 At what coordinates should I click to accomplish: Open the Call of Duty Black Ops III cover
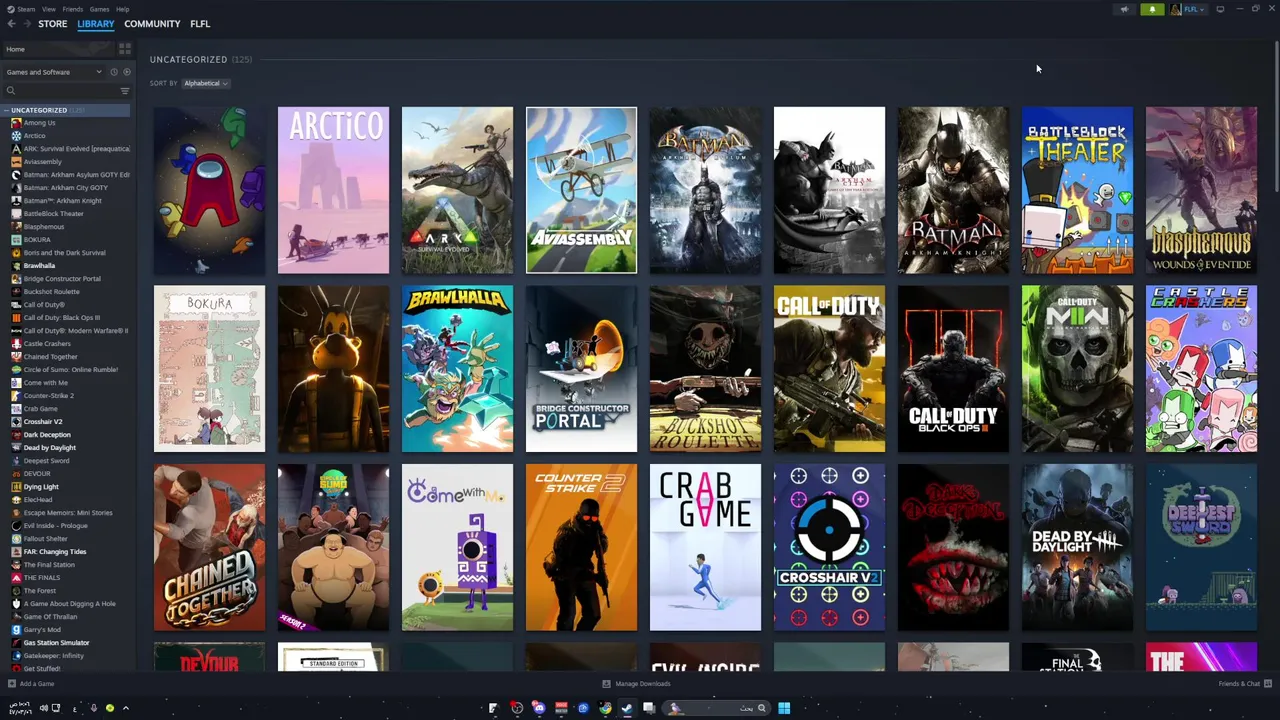click(953, 369)
